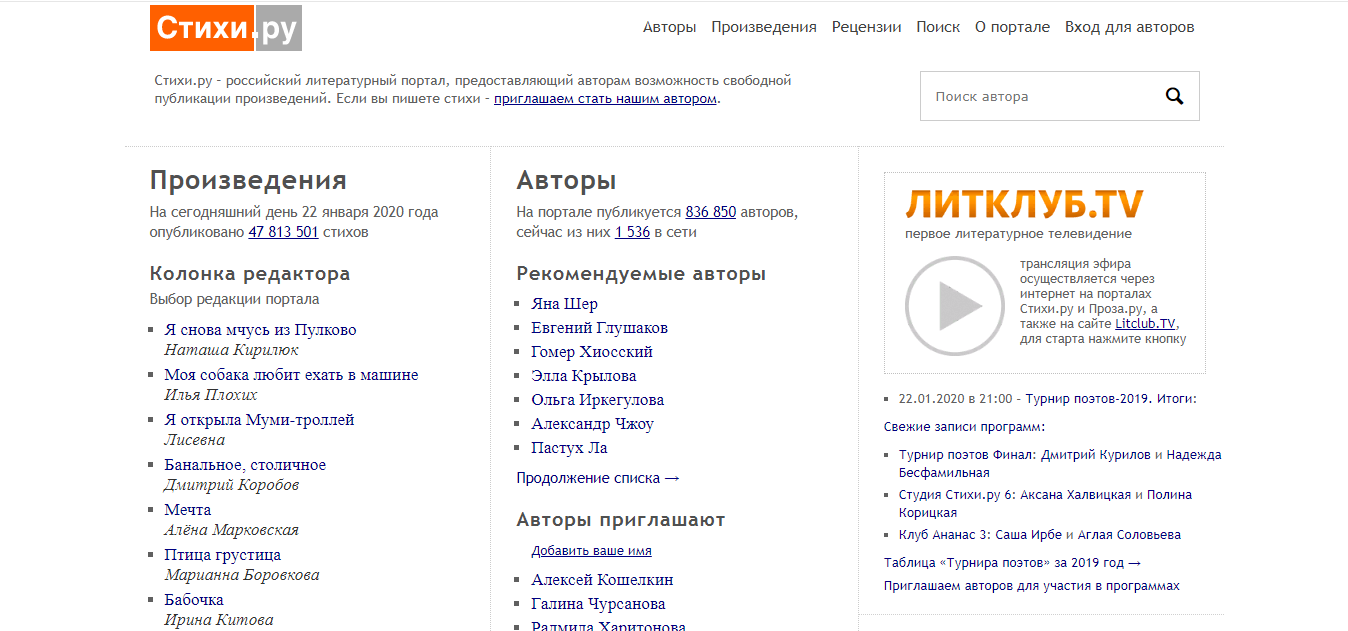
Task: Open Клуб Ананас 3 recording
Action: point(1040,535)
